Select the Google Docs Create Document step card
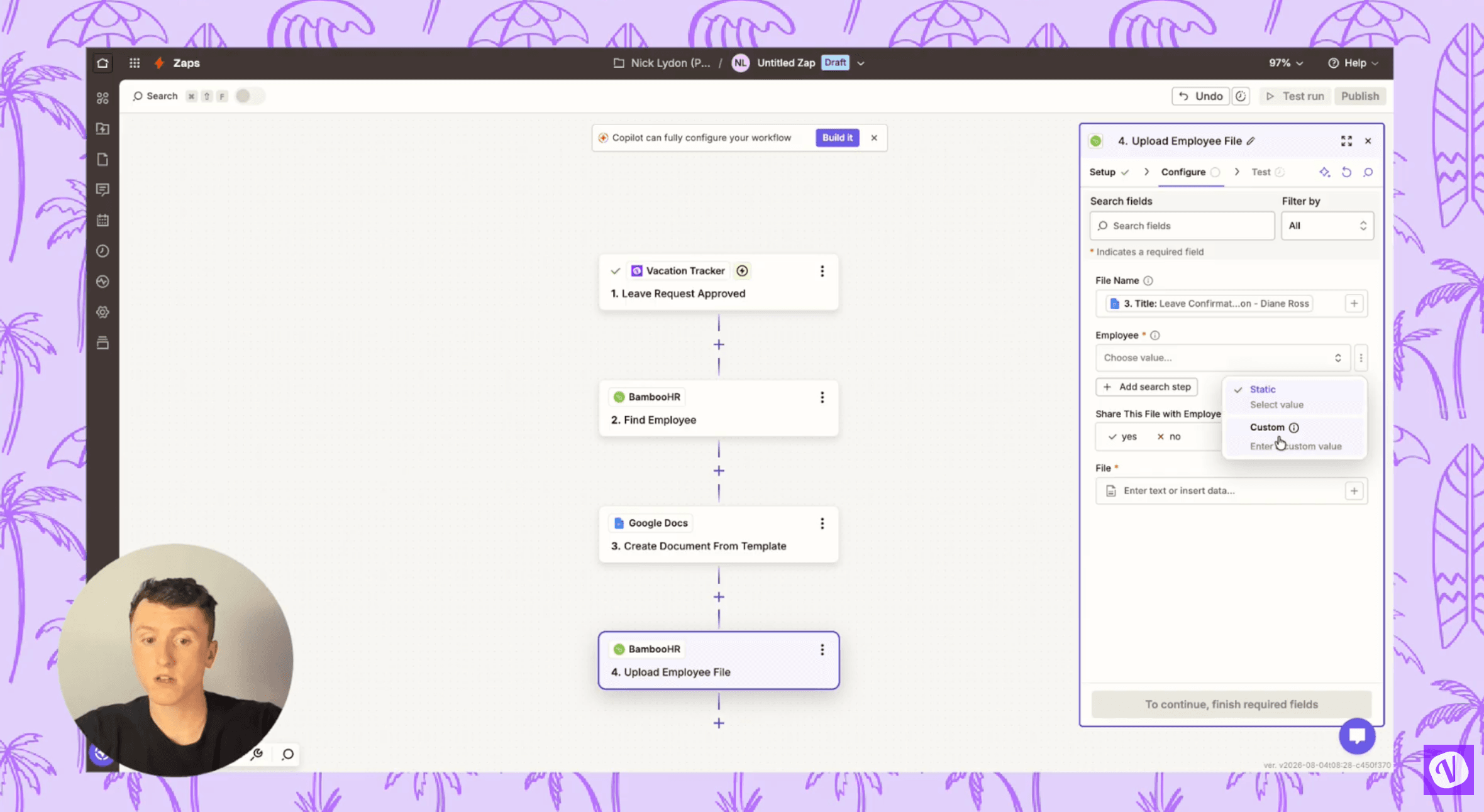This screenshot has height=812, width=1484. pos(719,535)
